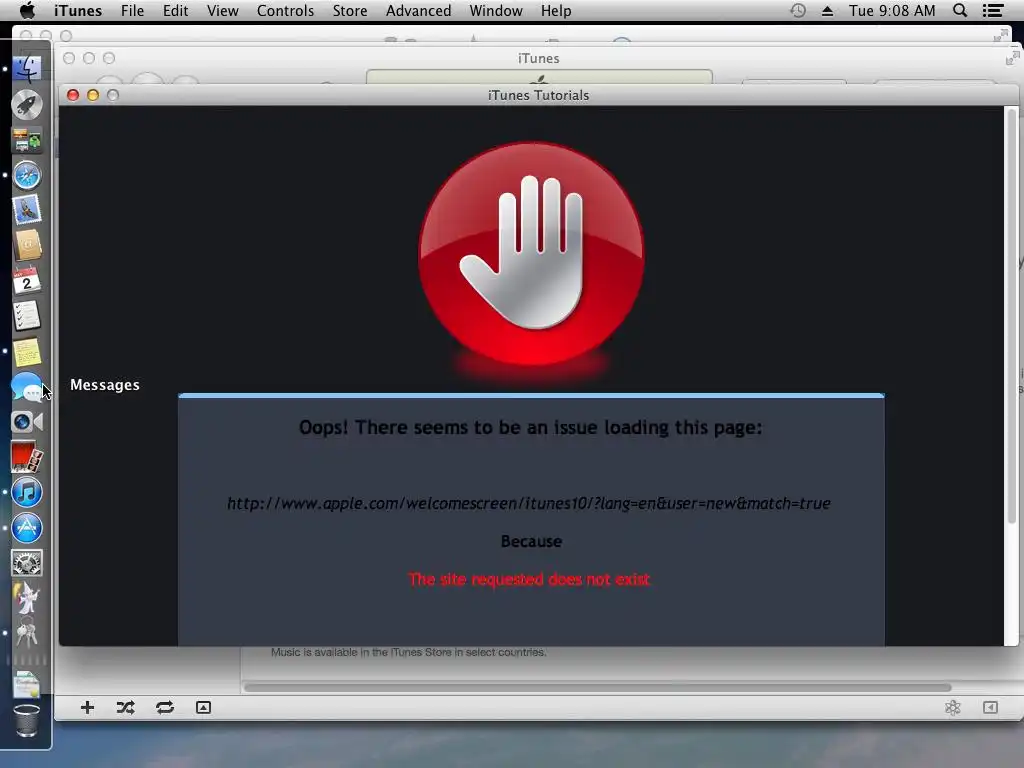The width and height of the screenshot is (1024, 768).
Task: Open the Window menu
Action: 496,11
